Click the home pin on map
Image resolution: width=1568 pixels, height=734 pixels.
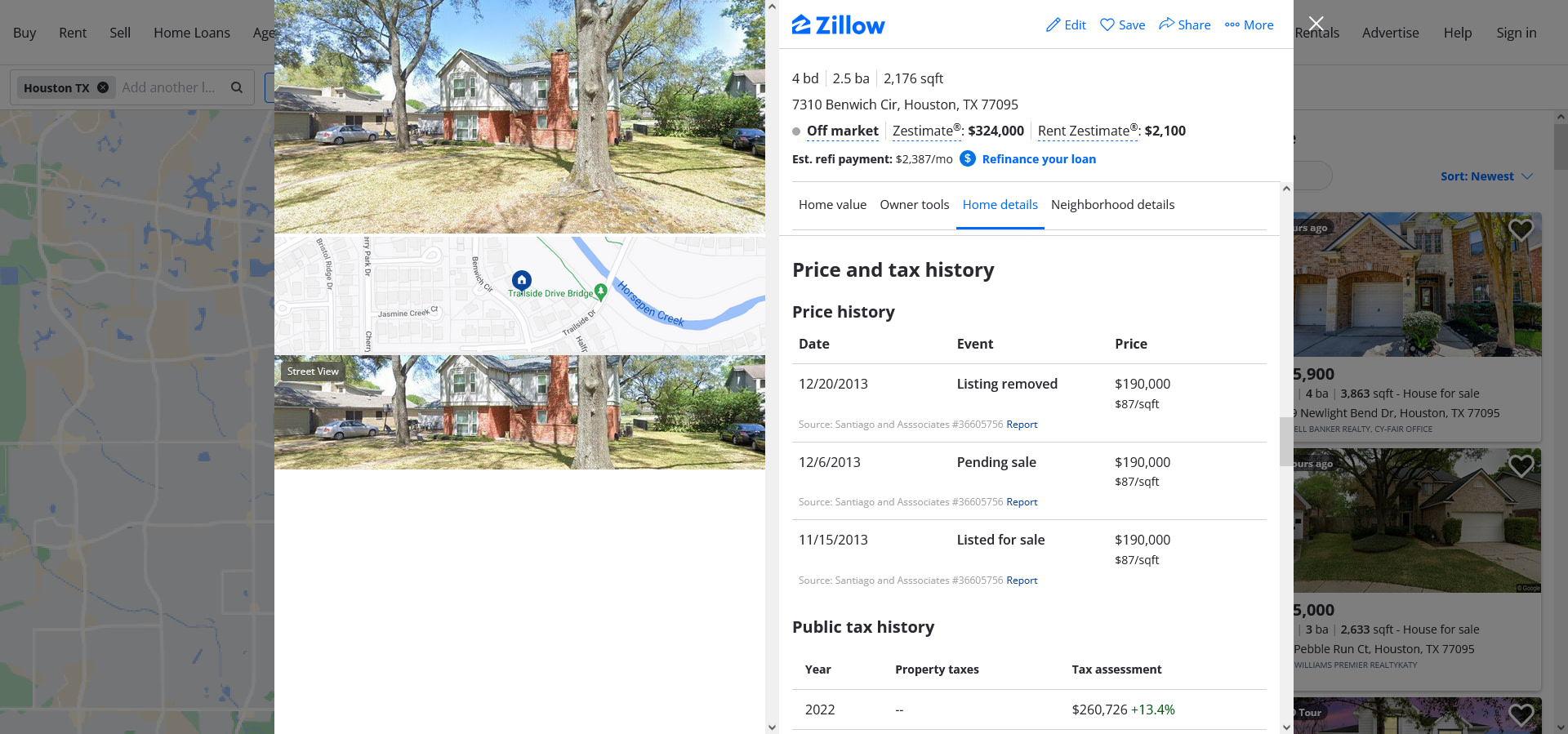(522, 281)
